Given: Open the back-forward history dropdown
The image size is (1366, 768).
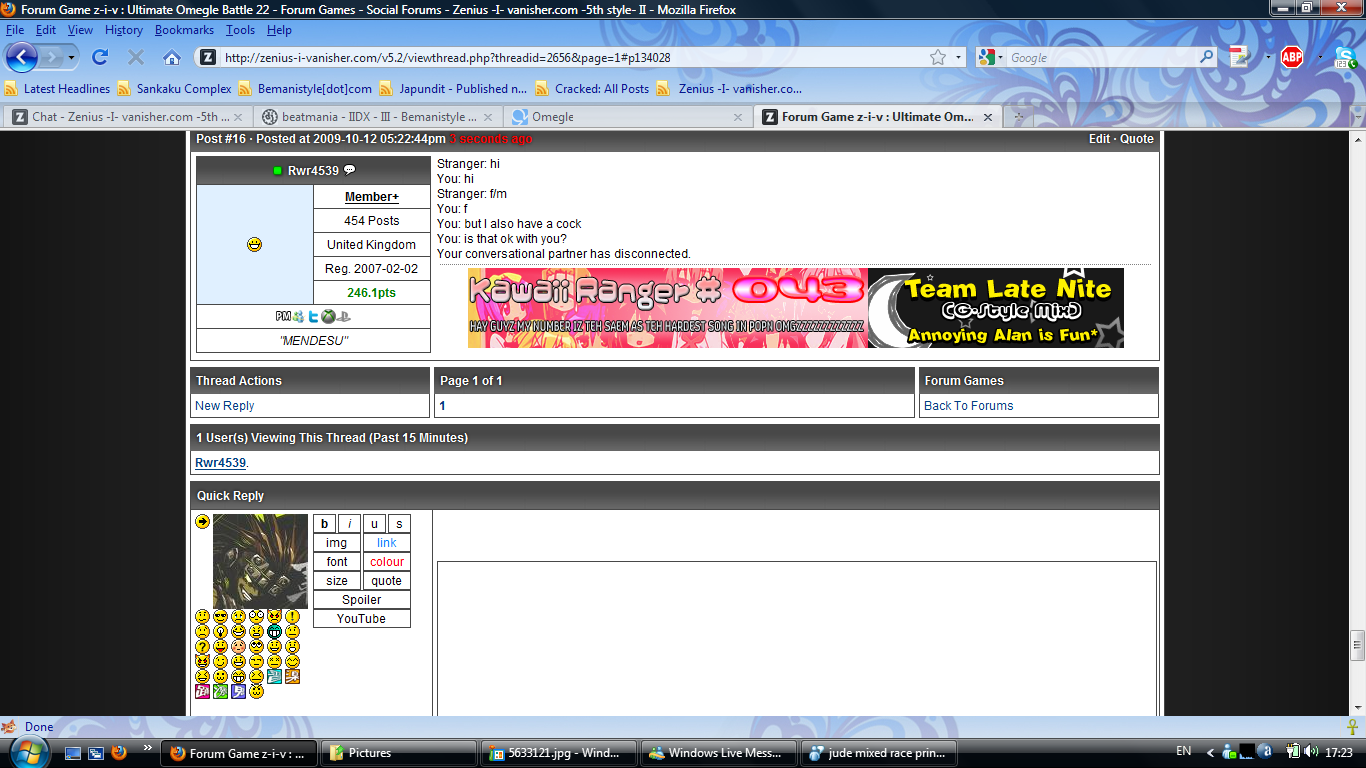Looking at the screenshot, I should (x=72, y=57).
